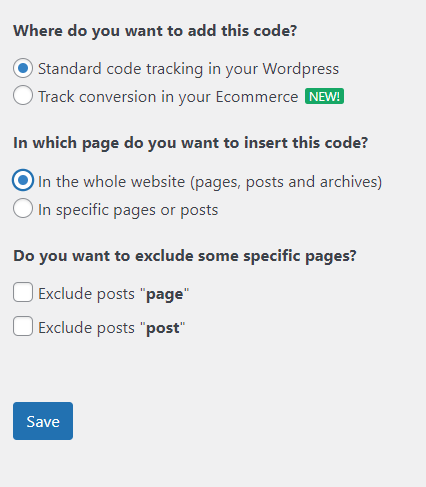Click the bold word "page" in exclude option
Image resolution: width=426 pixels, height=487 pixels.
(x=165, y=294)
